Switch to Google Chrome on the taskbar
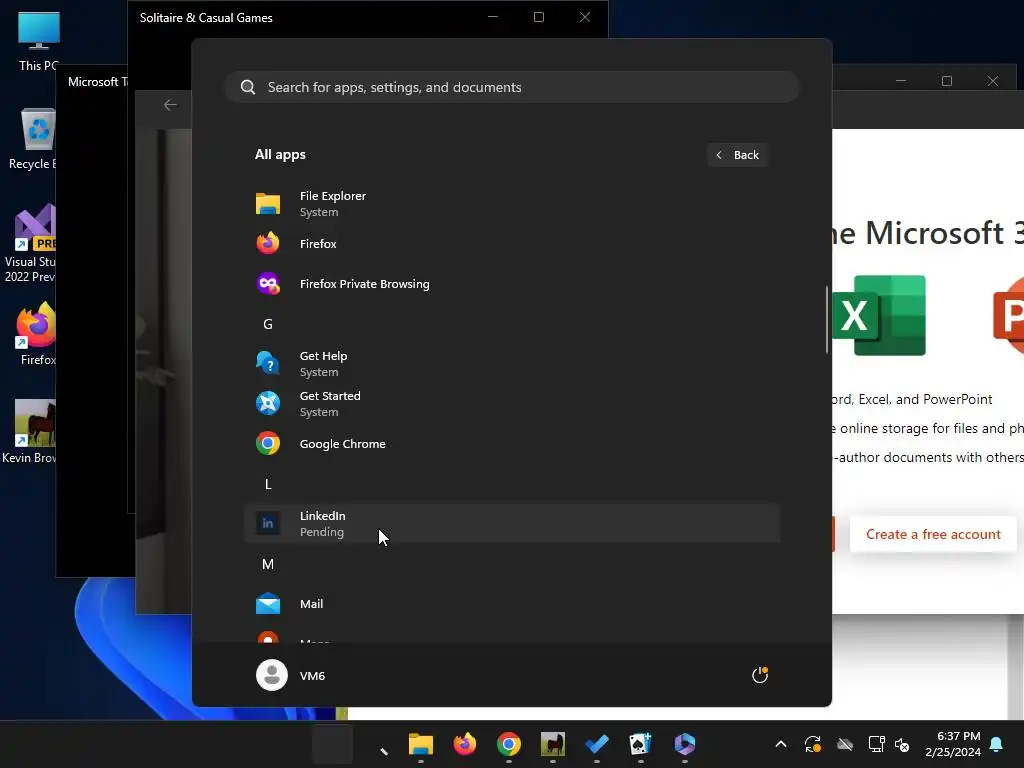This screenshot has width=1024, height=768. [x=509, y=744]
